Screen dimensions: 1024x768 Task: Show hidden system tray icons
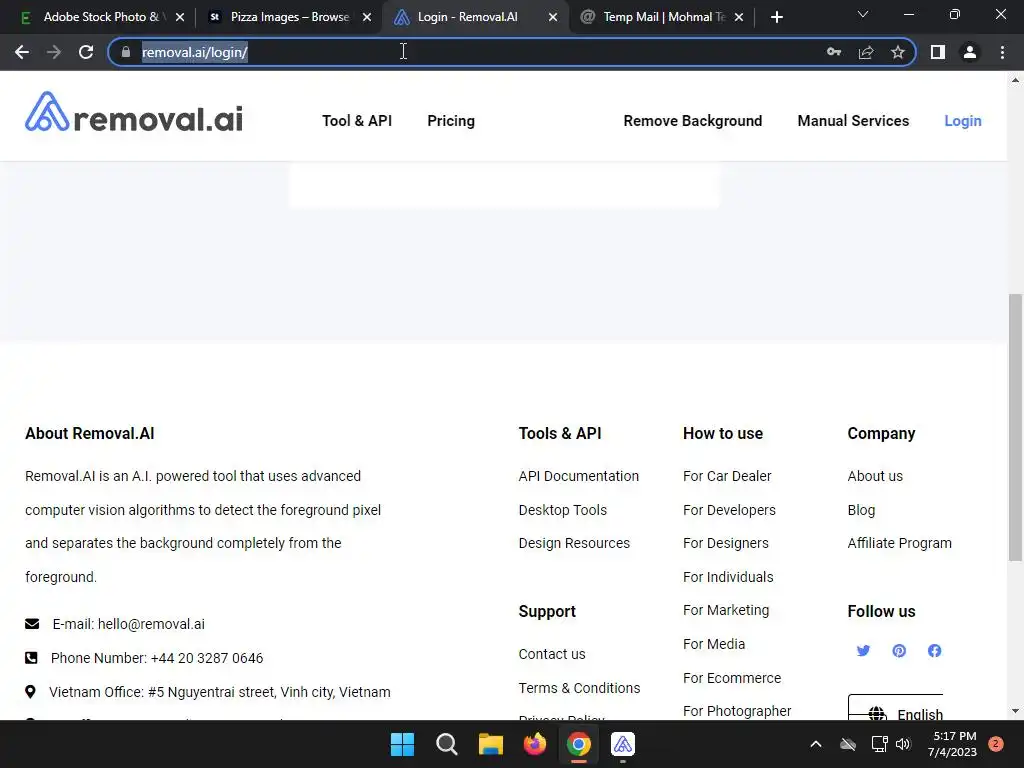pos(816,744)
